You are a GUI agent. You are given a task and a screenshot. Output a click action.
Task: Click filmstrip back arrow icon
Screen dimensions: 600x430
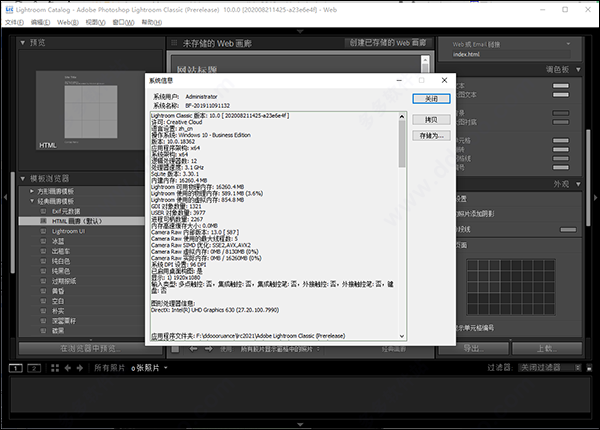[68, 368]
